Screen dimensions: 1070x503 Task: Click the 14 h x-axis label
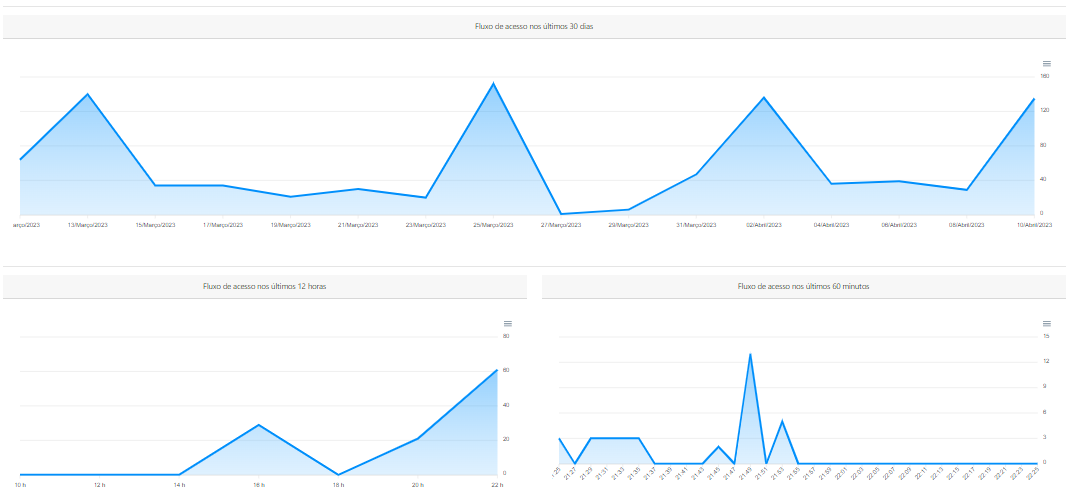179,486
